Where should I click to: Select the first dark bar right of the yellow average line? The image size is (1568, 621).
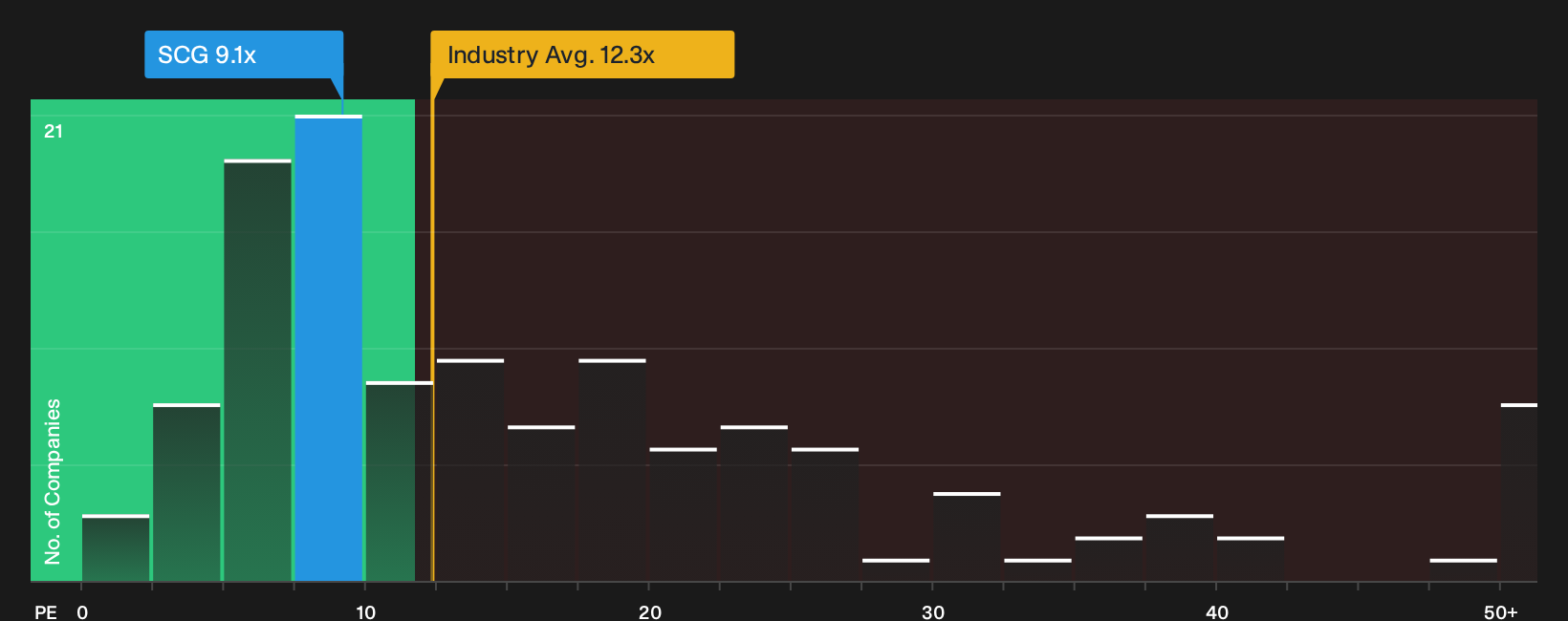[x=470, y=470]
